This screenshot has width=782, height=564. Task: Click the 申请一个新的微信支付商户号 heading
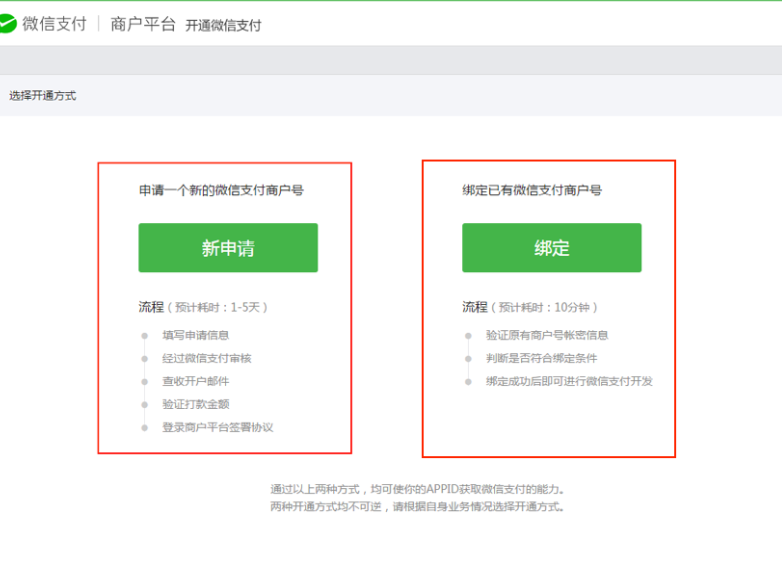click(x=221, y=190)
